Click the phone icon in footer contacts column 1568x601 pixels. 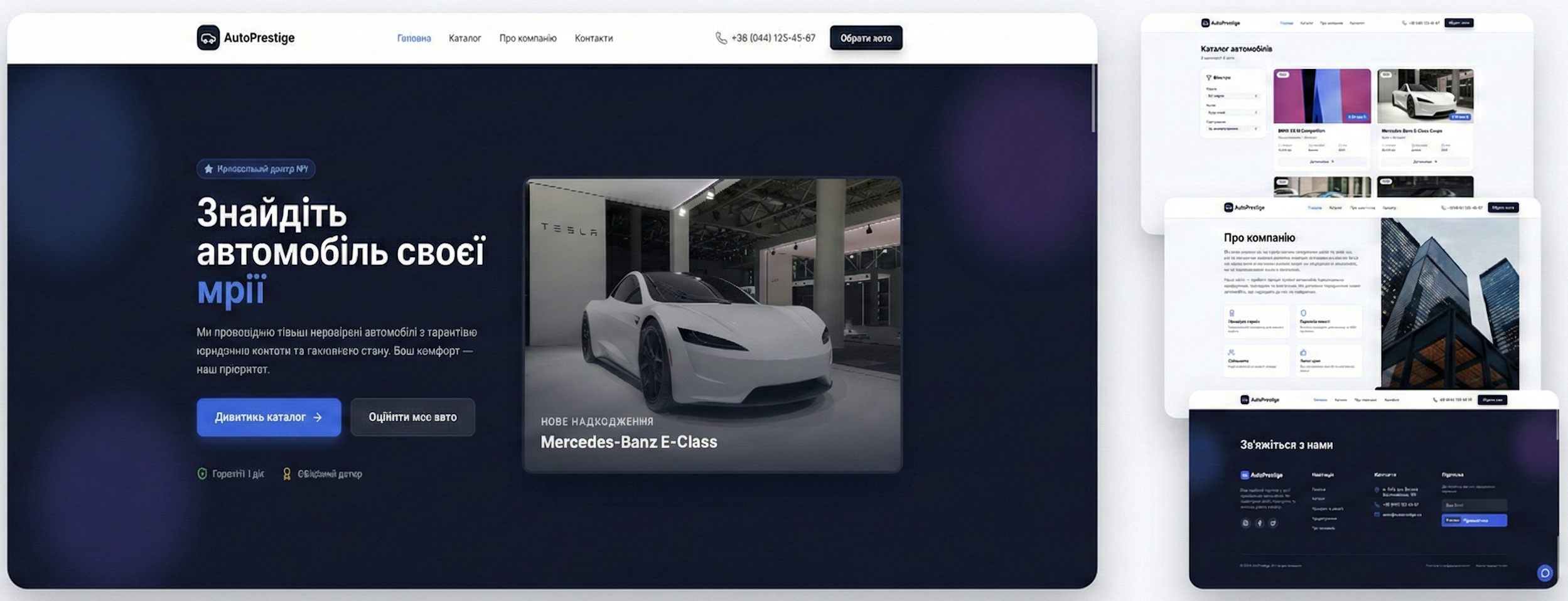[1377, 504]
